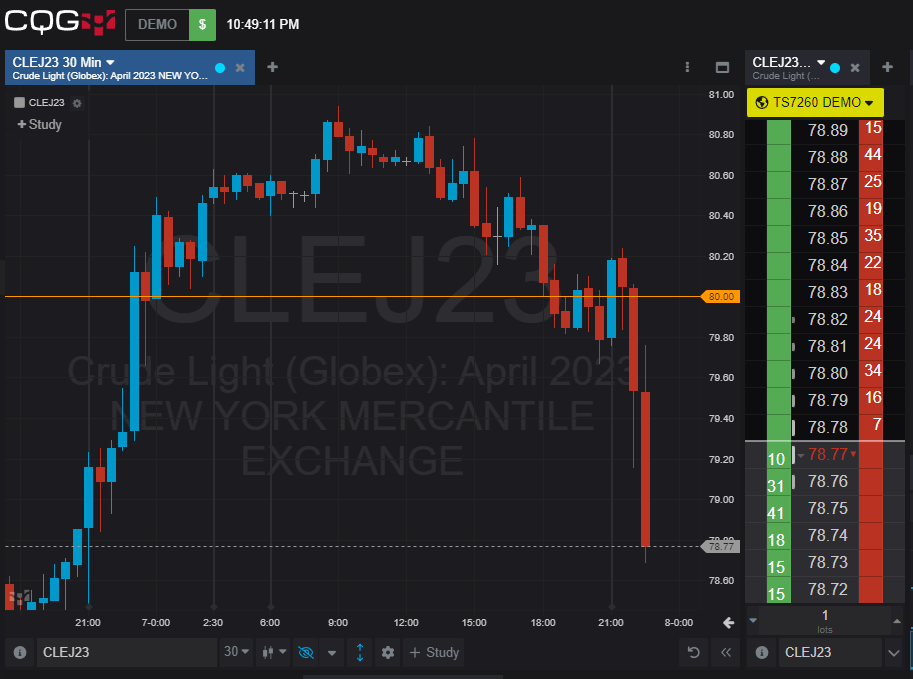The image size is (913, 679).
Task: Click price 78.86 in DOM ladder
Action: [x=828, y=211]
